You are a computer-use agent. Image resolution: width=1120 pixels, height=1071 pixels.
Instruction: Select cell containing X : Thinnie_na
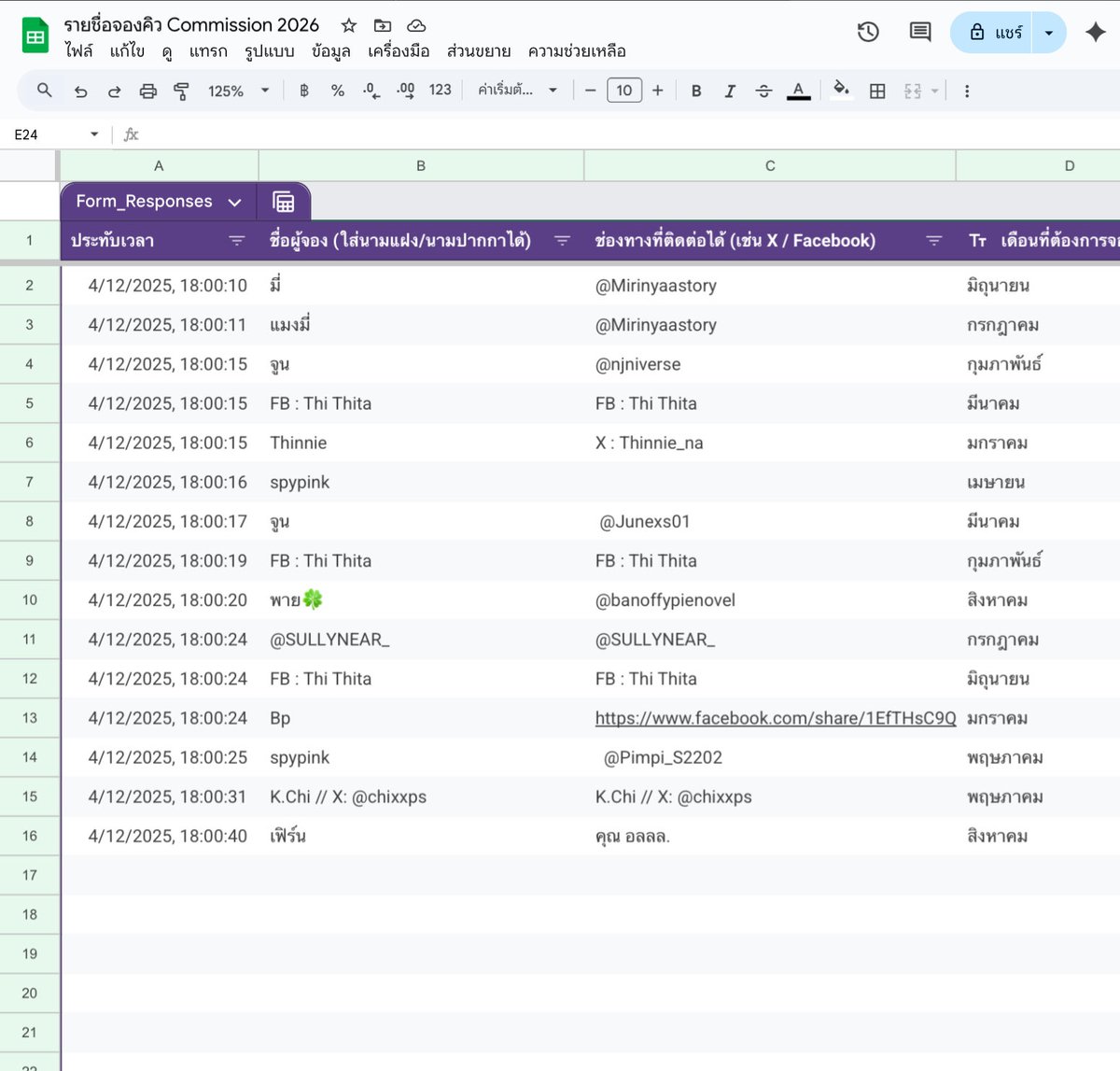tap(770, 444)
